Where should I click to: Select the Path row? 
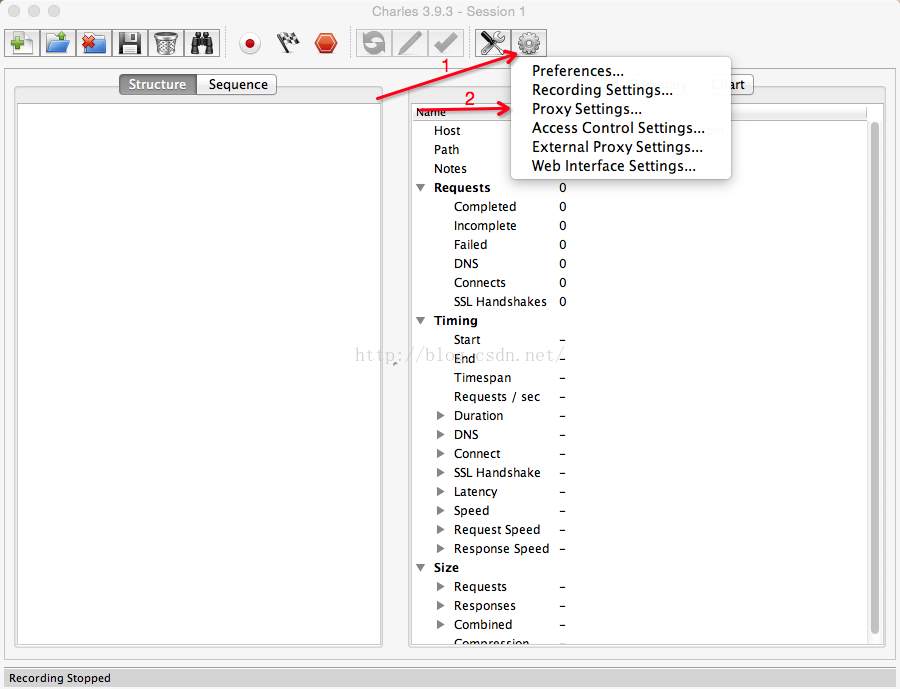[x=639, y=149]
